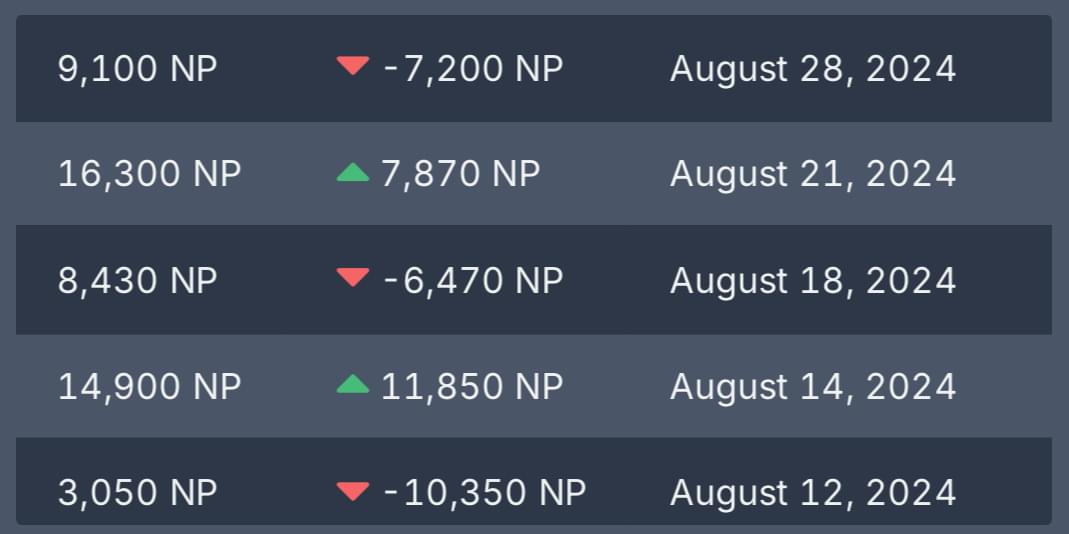Select the 8,430 NP price entry
The image size is (1069, 534).
coord(138,280)
